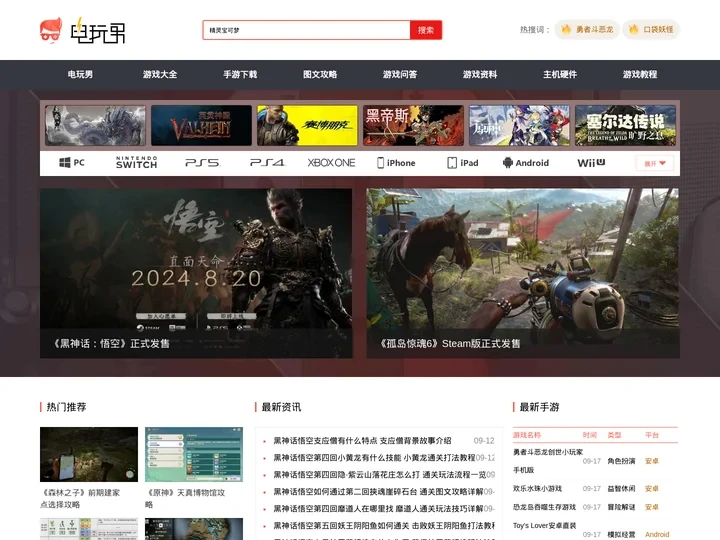Click the 电玩男 site logo

pos(83,30)
